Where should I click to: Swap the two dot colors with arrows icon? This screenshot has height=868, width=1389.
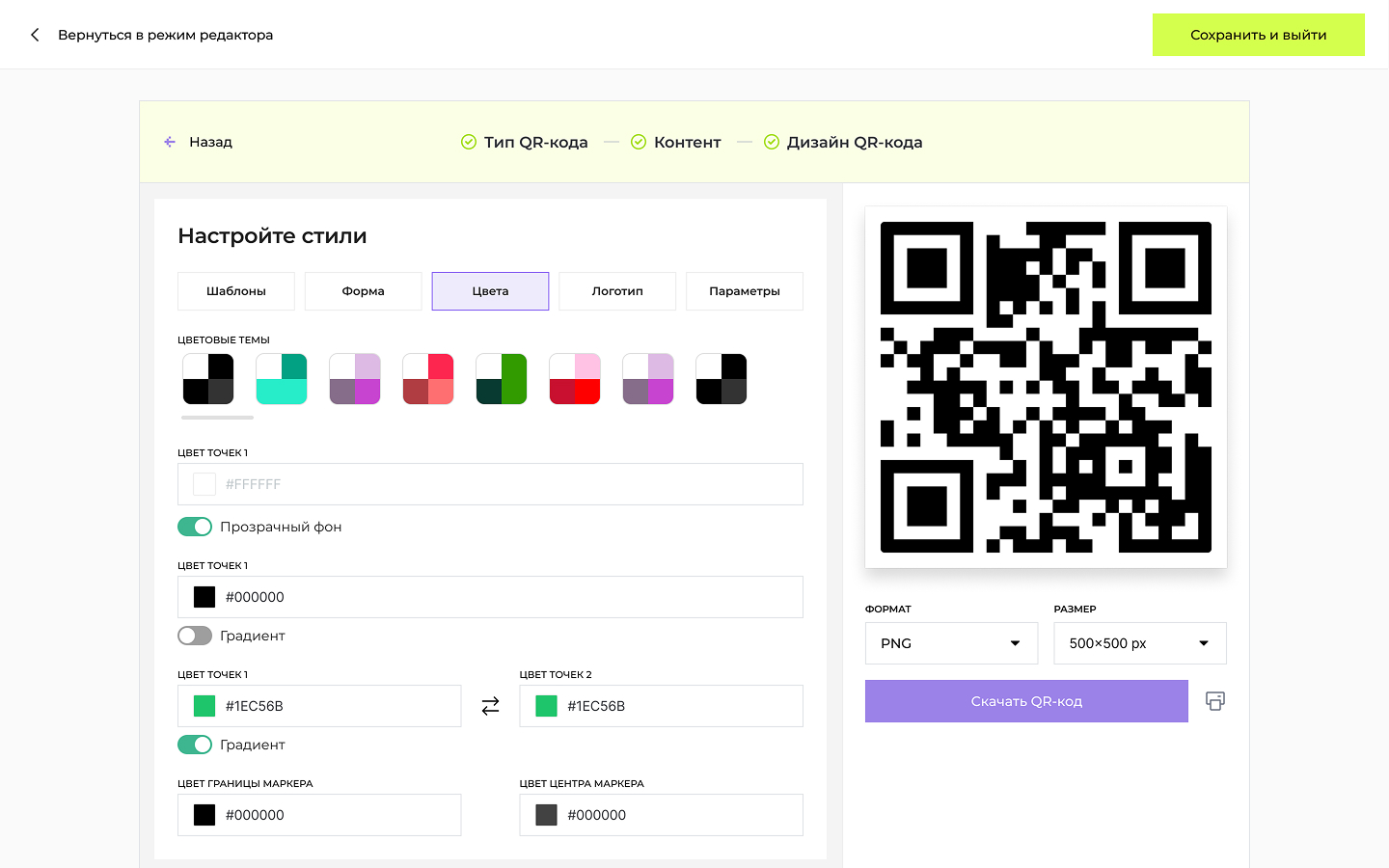point(490,706)
